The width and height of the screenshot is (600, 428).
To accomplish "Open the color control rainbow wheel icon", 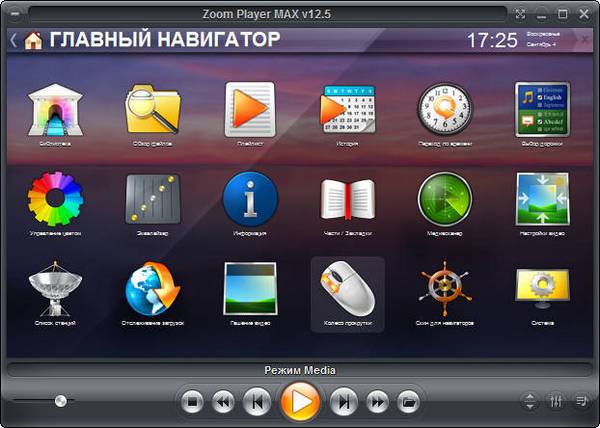I will [x=55, y=199].
